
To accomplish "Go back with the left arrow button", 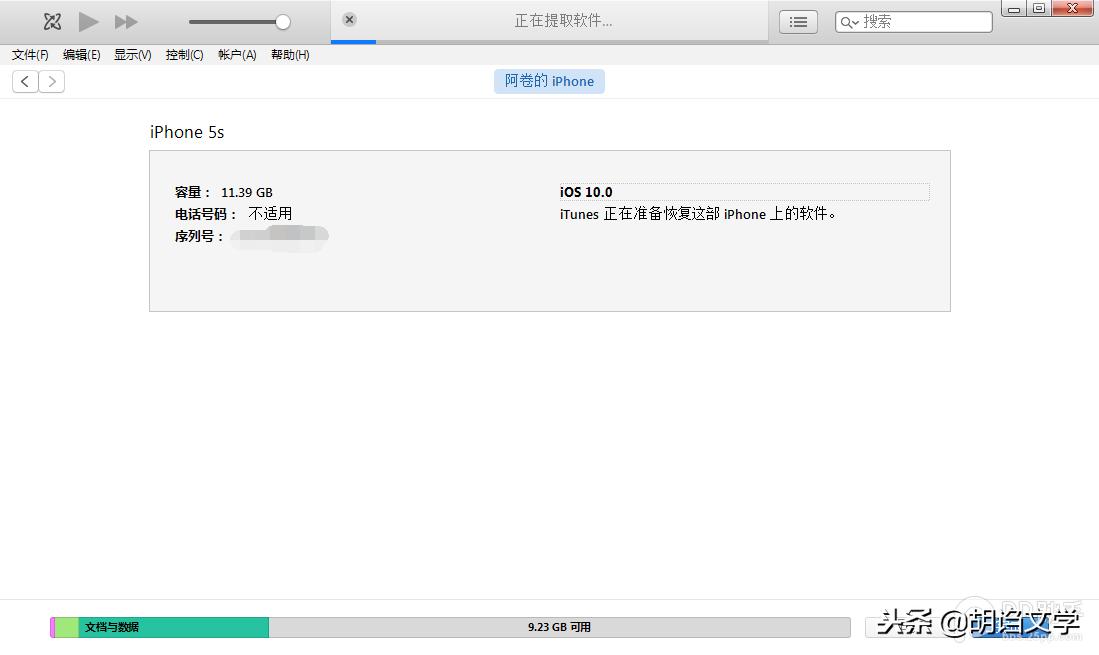I will click(25, 81).
